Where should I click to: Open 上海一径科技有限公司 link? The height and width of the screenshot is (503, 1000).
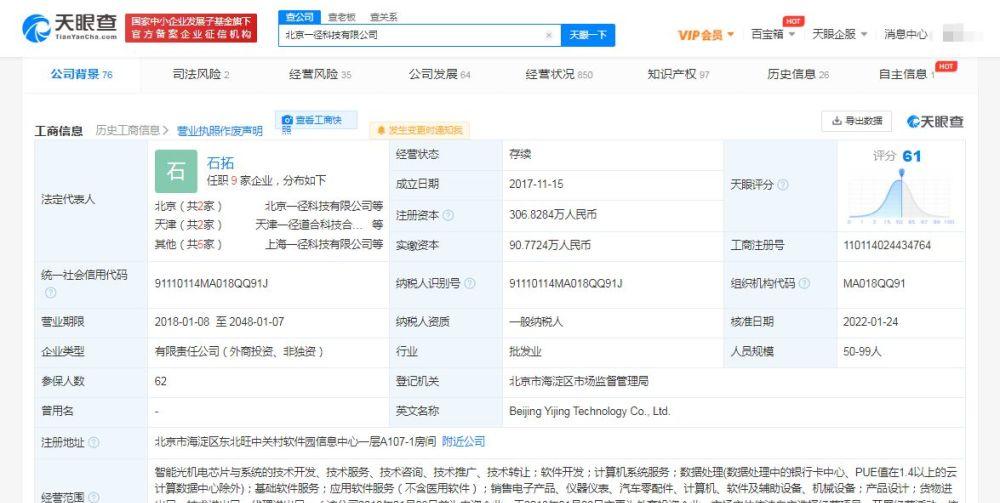[318, 244]
